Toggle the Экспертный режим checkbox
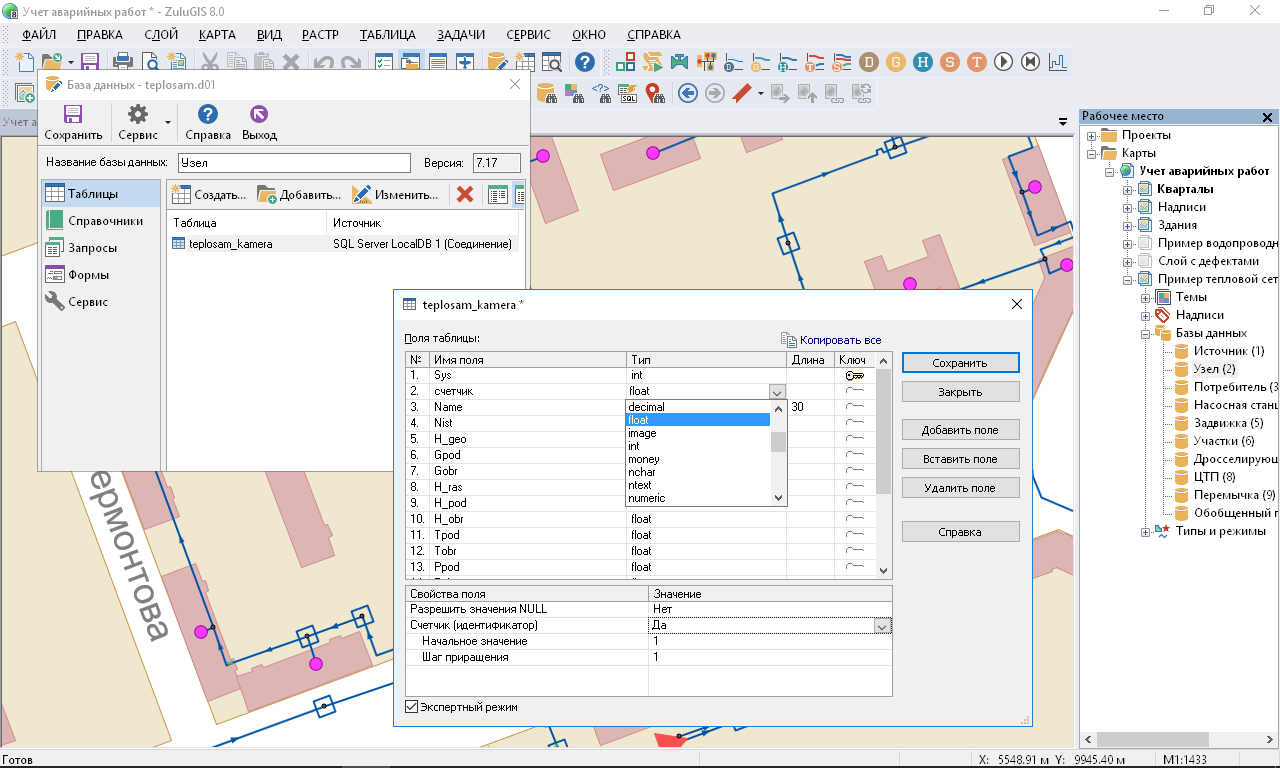Image resolution: width=1280 pixels, height=768 pixels. [411, 707]
